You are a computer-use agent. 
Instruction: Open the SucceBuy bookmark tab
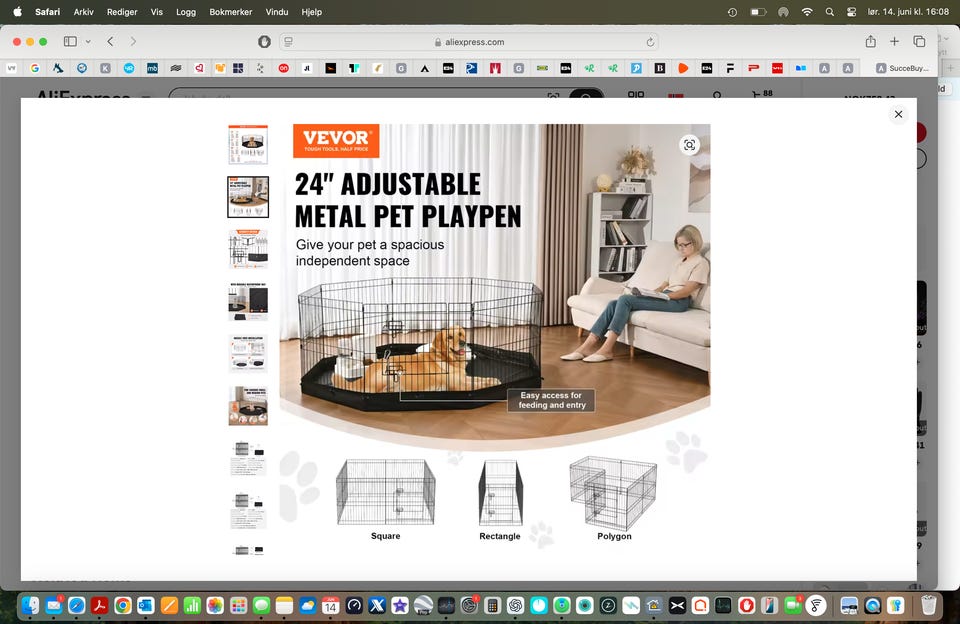(902, 68)
